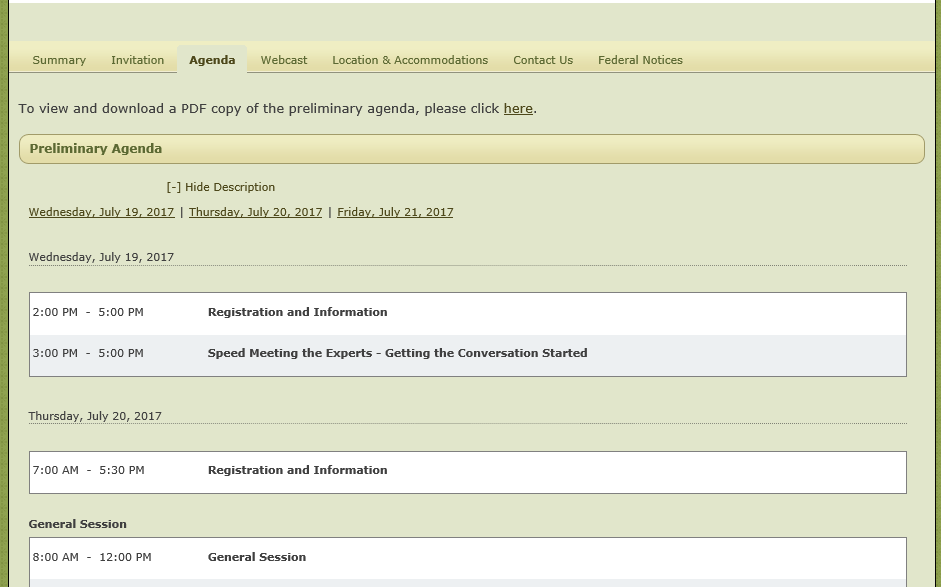Select 2:00 PM Registration and Information session
Image resolution: width=941 pixels, height=587 pixels.
click(297, 312)
